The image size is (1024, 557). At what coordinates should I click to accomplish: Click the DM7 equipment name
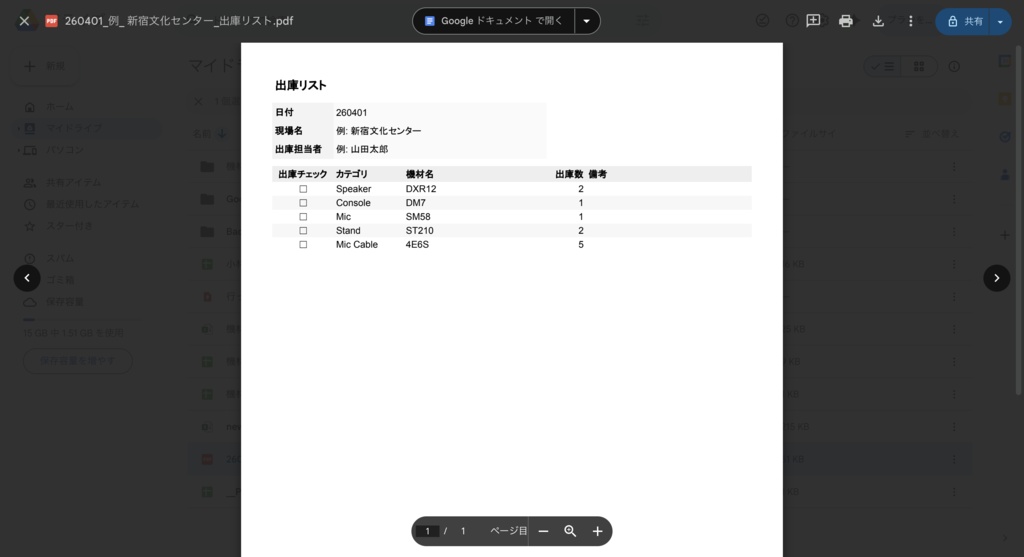(415, 202)
